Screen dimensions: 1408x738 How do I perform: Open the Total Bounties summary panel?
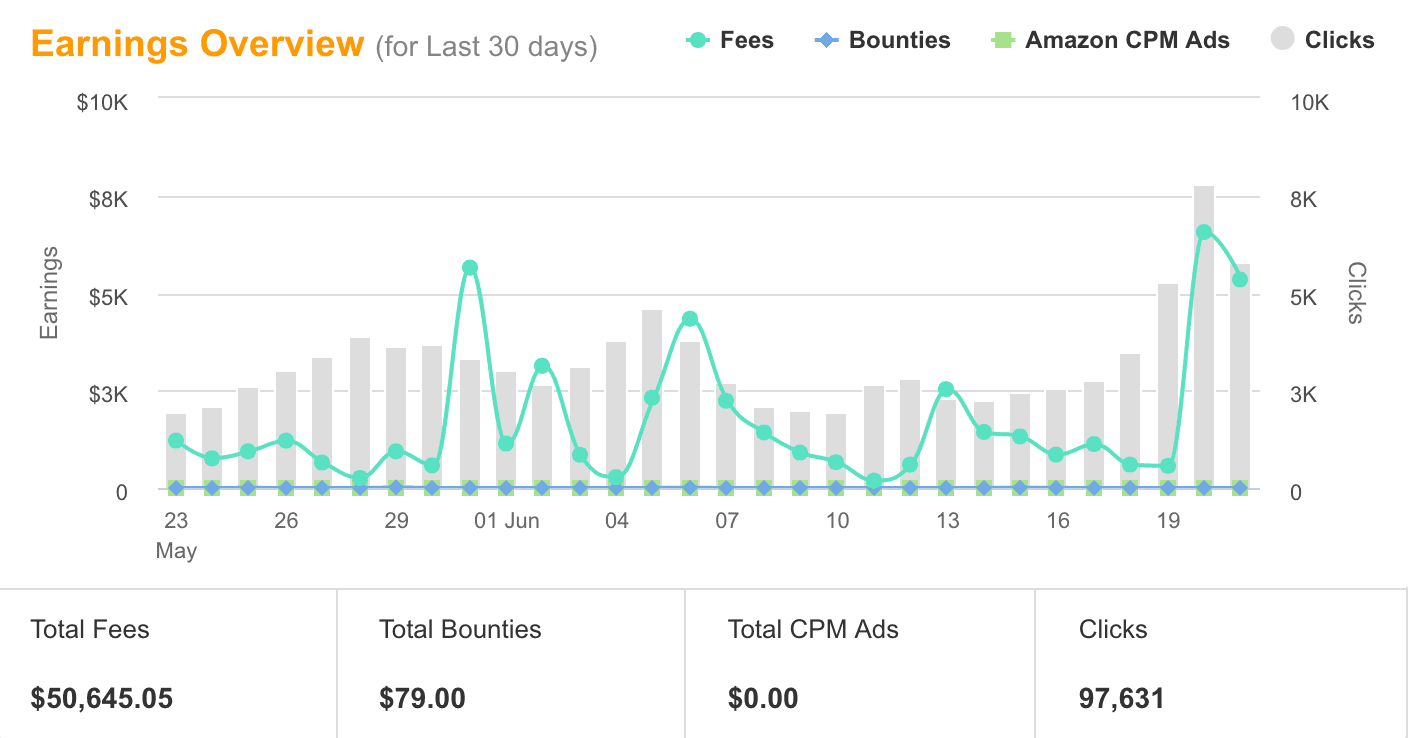[x=510, y=664]
